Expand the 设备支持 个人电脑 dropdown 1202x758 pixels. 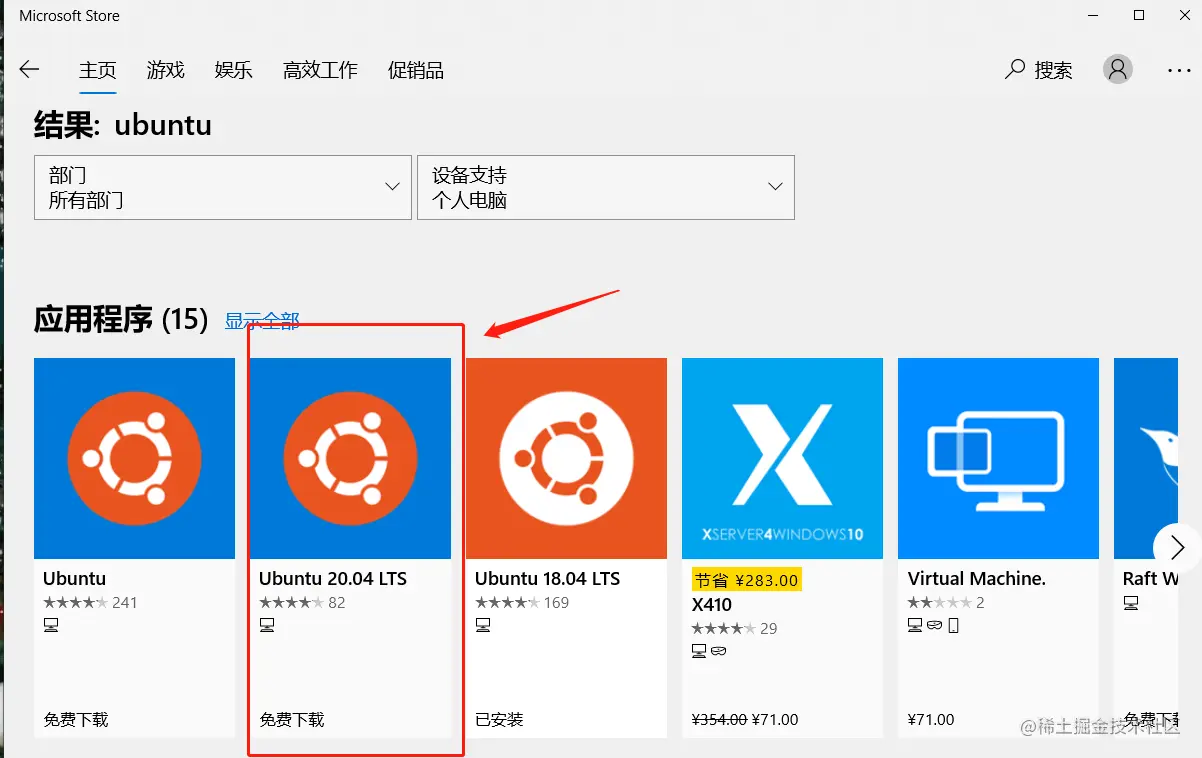(x=606, y=187)
